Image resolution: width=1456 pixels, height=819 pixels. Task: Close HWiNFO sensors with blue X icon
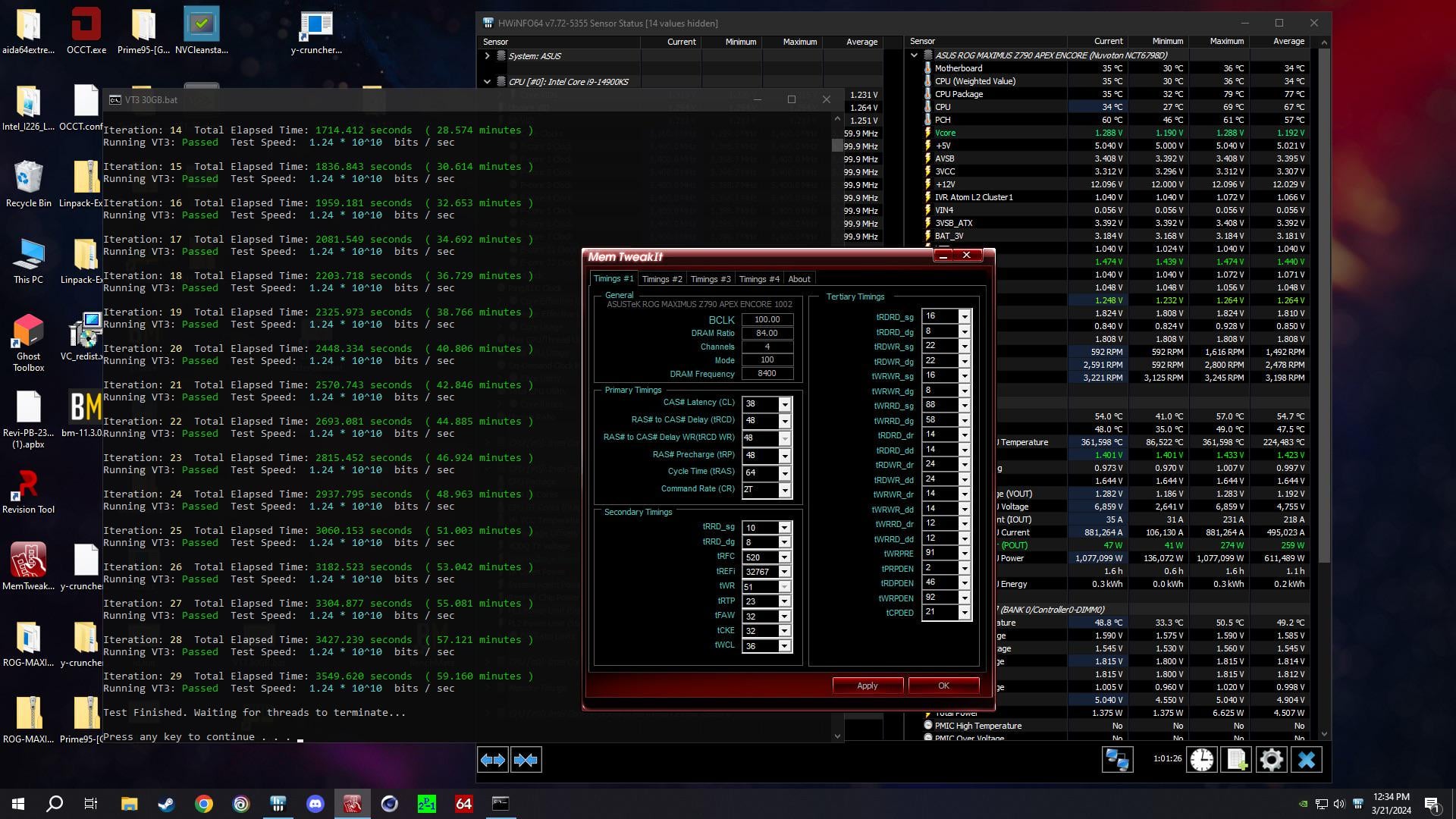(x=1307, y=759)
